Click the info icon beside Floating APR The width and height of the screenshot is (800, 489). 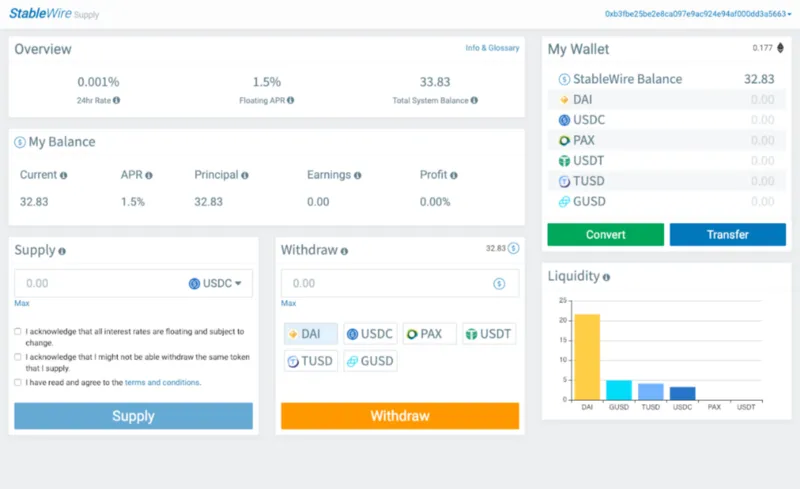point(290,100)
